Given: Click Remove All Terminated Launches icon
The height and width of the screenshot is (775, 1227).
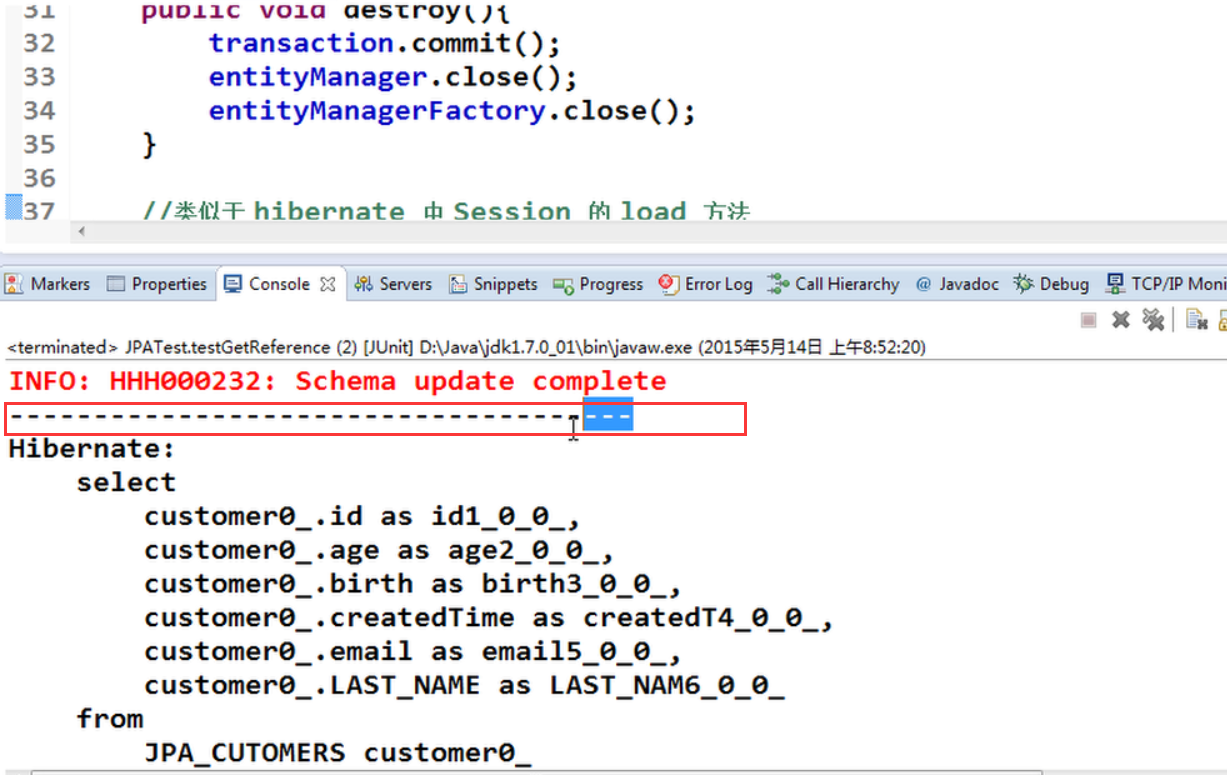Looking at the screenshot, I should pyautogui.click(x=1153, y=319).
